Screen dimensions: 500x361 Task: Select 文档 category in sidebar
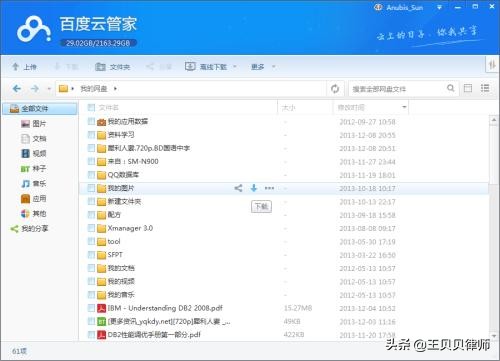34,139
